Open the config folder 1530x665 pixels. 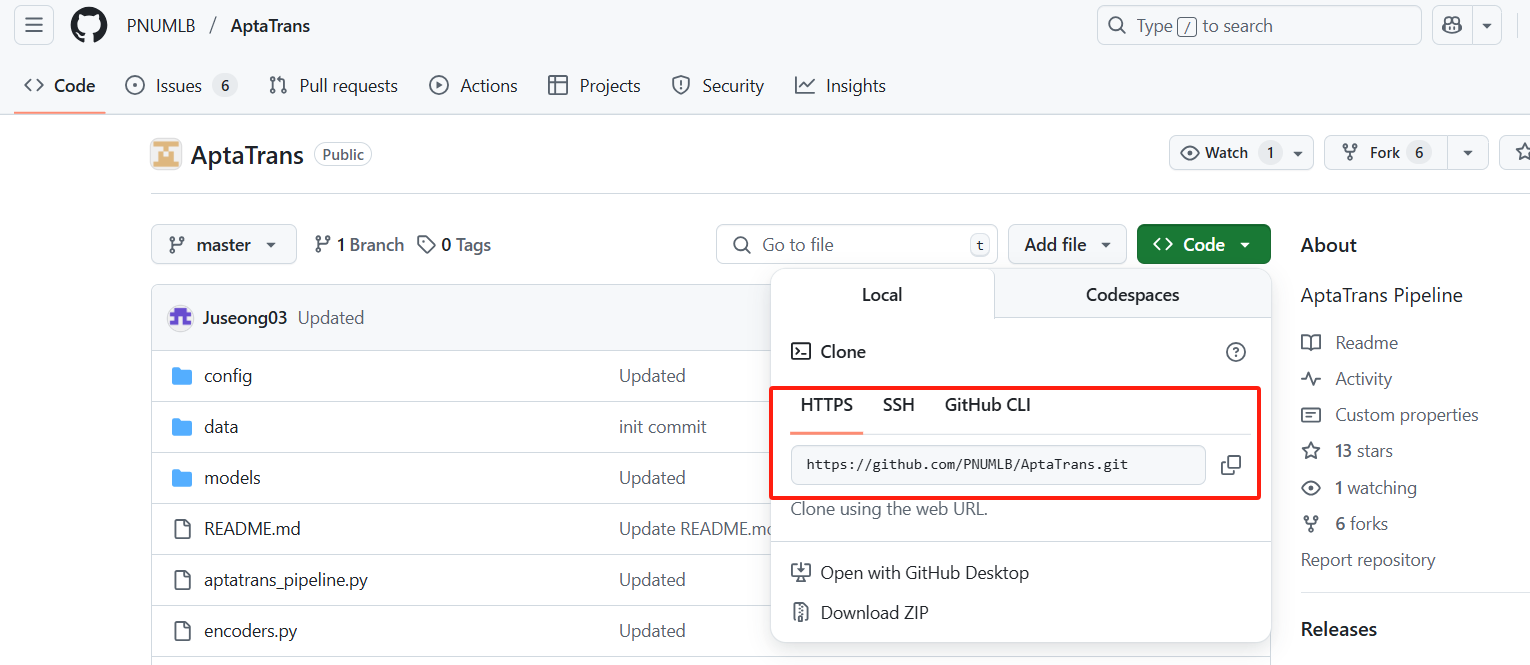tap(228, 376)
